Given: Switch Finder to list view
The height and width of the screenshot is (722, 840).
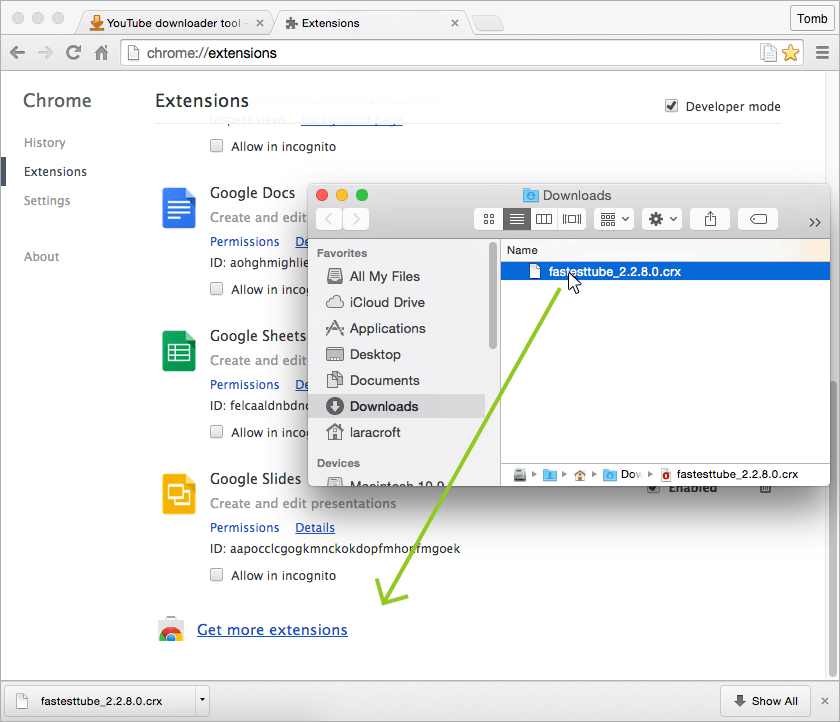Looking at the screenshot, I should pyautogui.click(x=516, y=219).
